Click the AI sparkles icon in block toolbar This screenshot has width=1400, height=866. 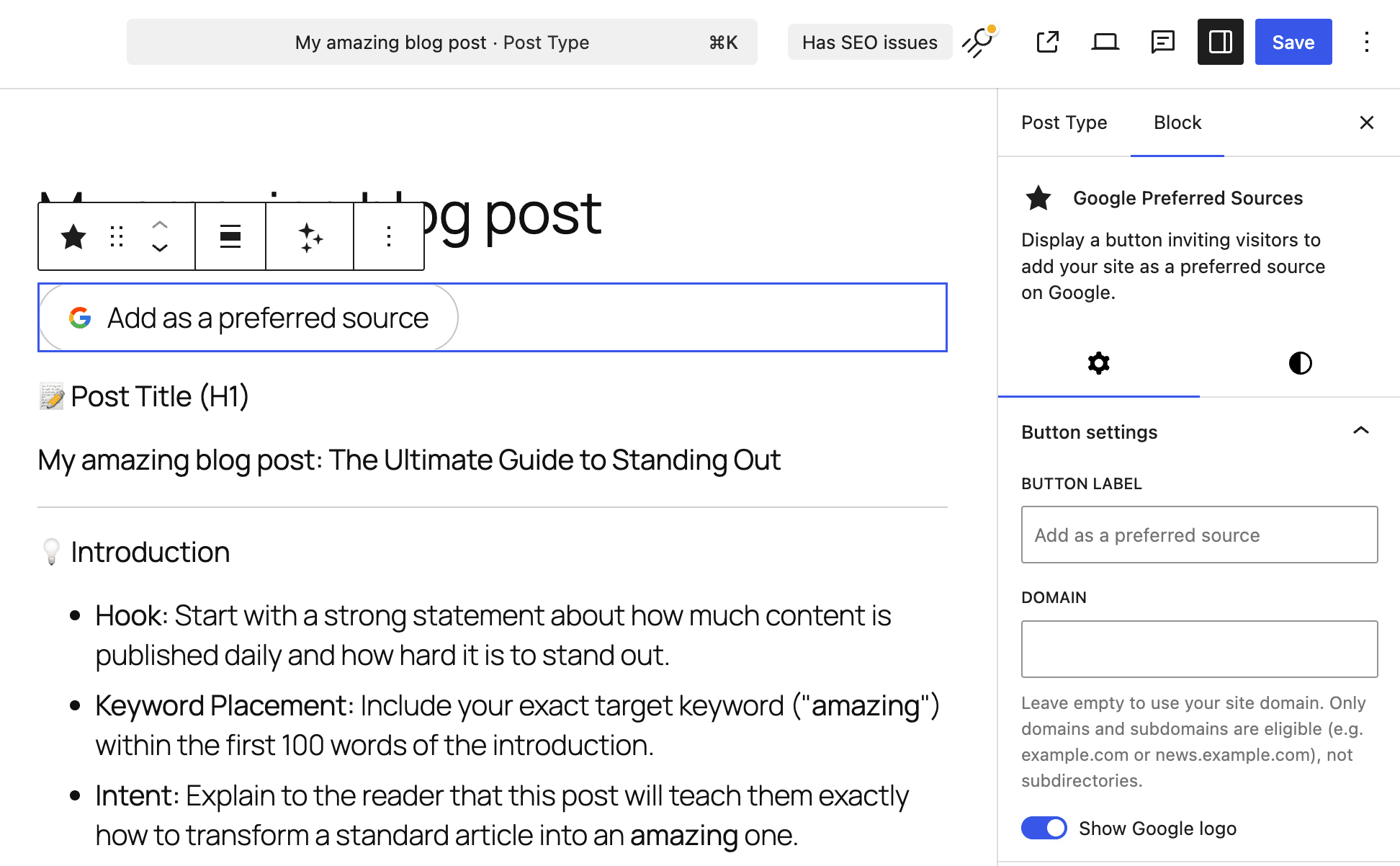pyautogui.click(x=310, y=236)
